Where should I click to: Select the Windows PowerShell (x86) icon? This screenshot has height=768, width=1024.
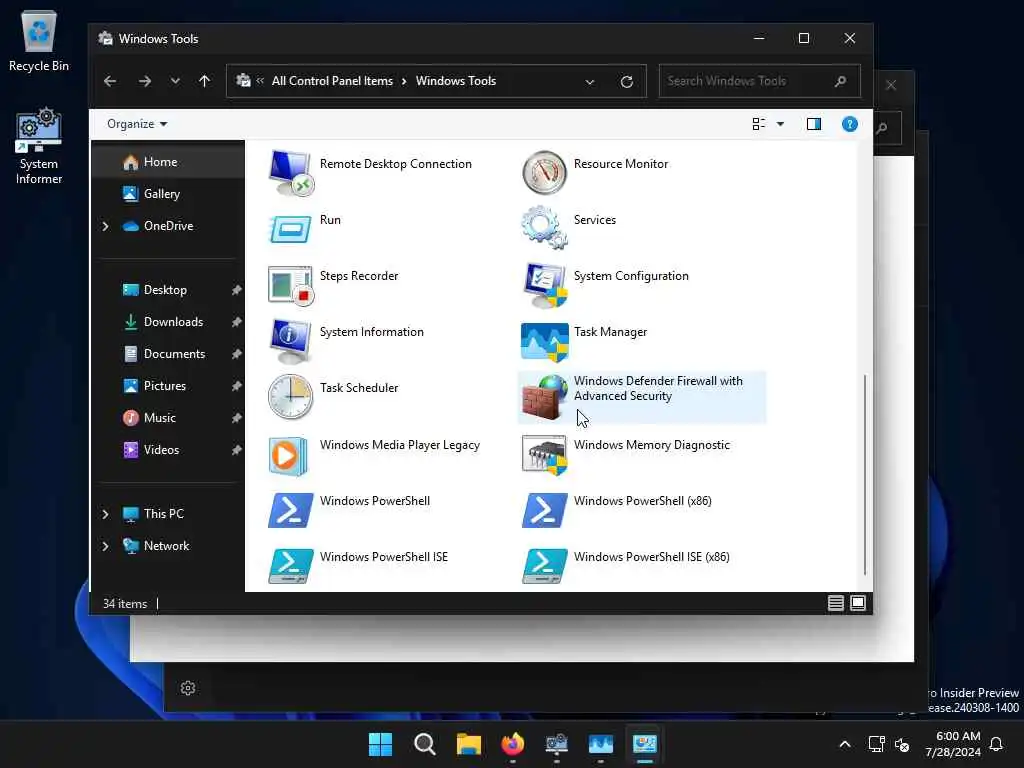(x=545, y=510)
